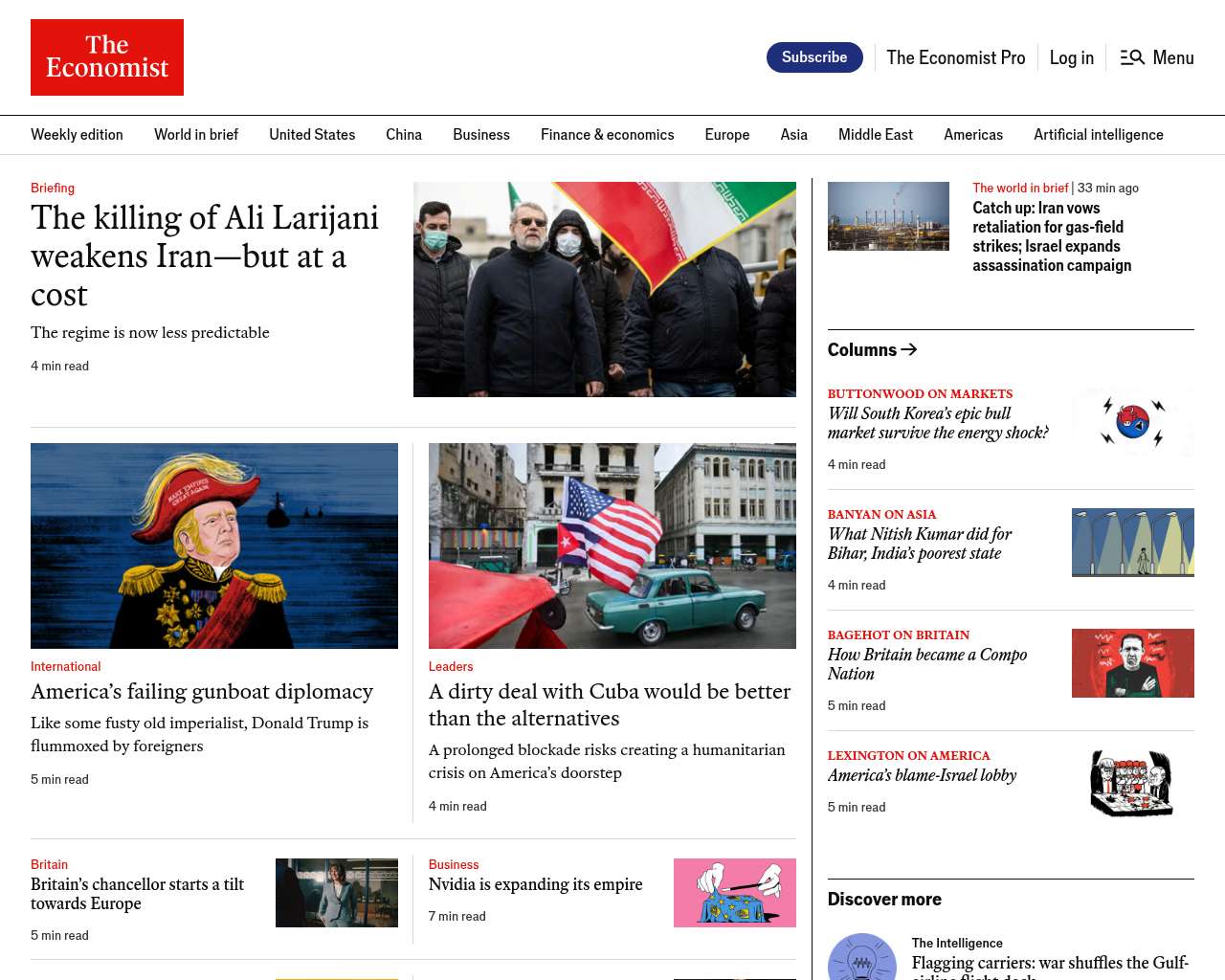The image size is (1225, 980).
Task: Click The Economist logo
Action: (107, 57)
